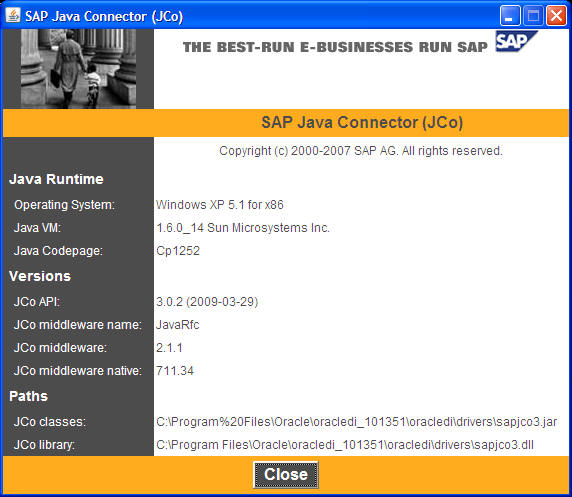Screen dimensions: 572x497
Task: Close window using red X button
Action: pos(556,16)
